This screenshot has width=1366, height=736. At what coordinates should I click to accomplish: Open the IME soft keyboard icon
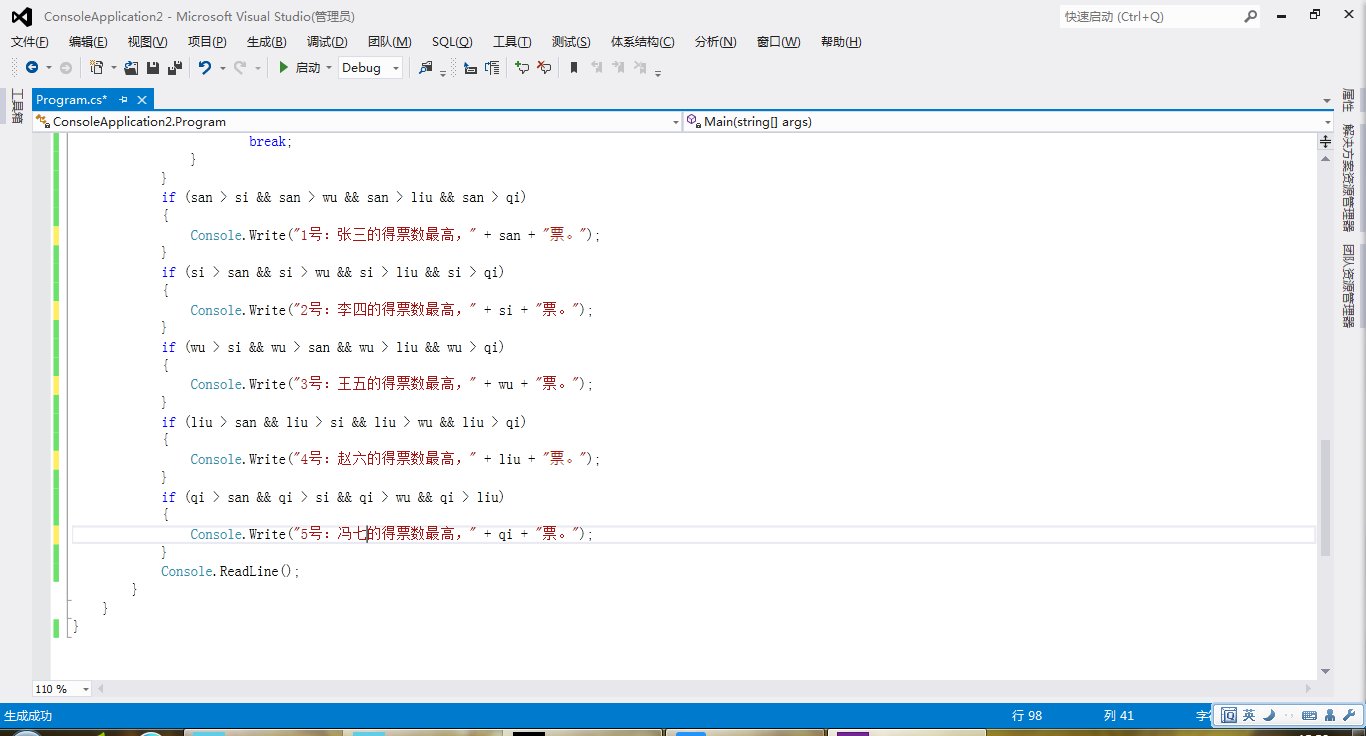coord(1309,715)
